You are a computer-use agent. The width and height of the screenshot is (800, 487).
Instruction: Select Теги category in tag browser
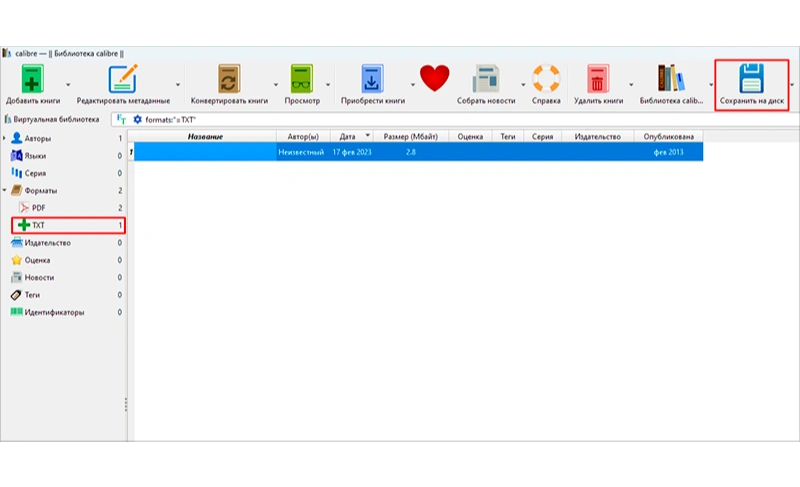pyautogui.click(x=32, y=295)
